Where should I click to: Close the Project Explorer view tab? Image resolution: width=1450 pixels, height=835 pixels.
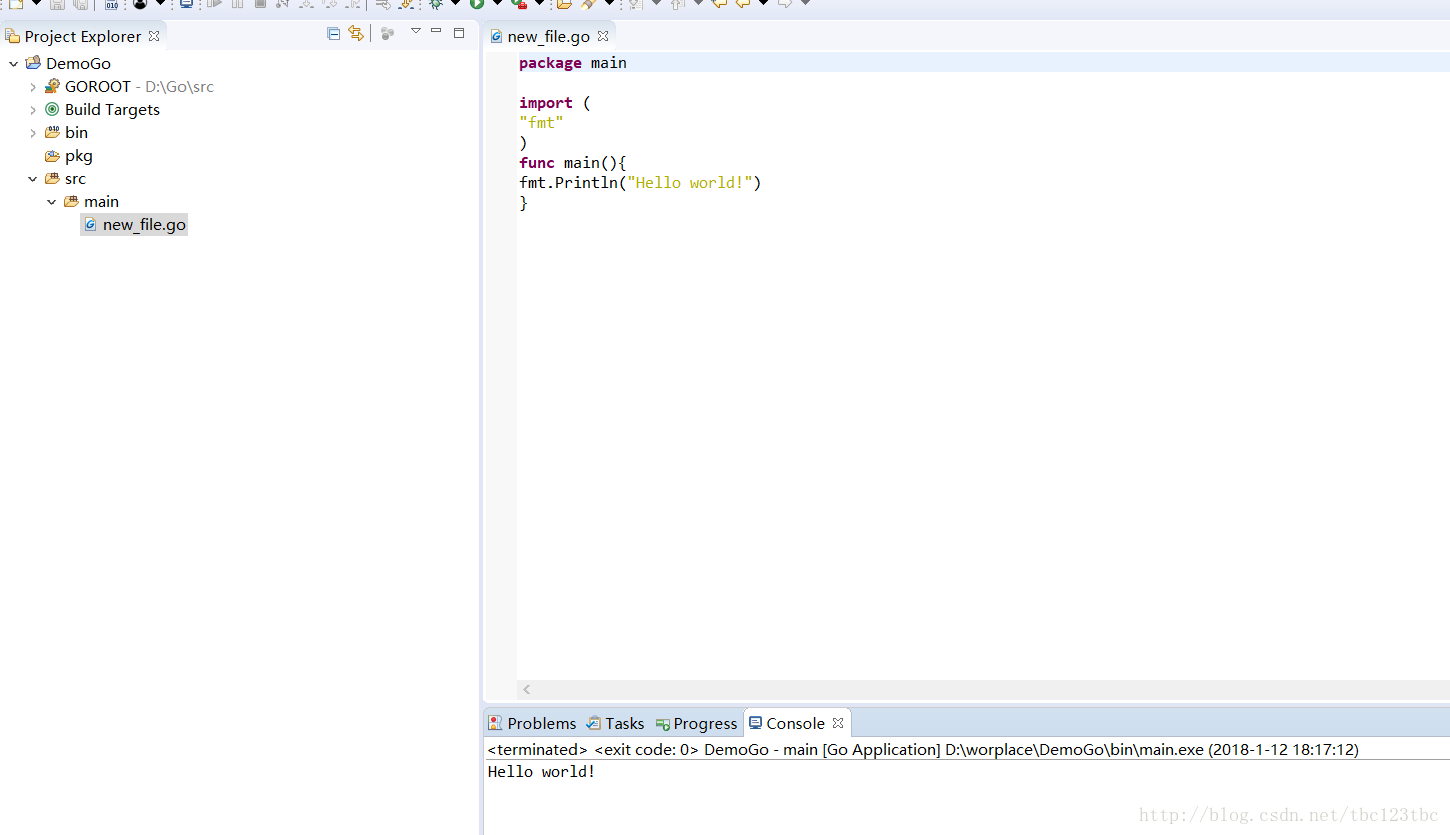point(154,35)
